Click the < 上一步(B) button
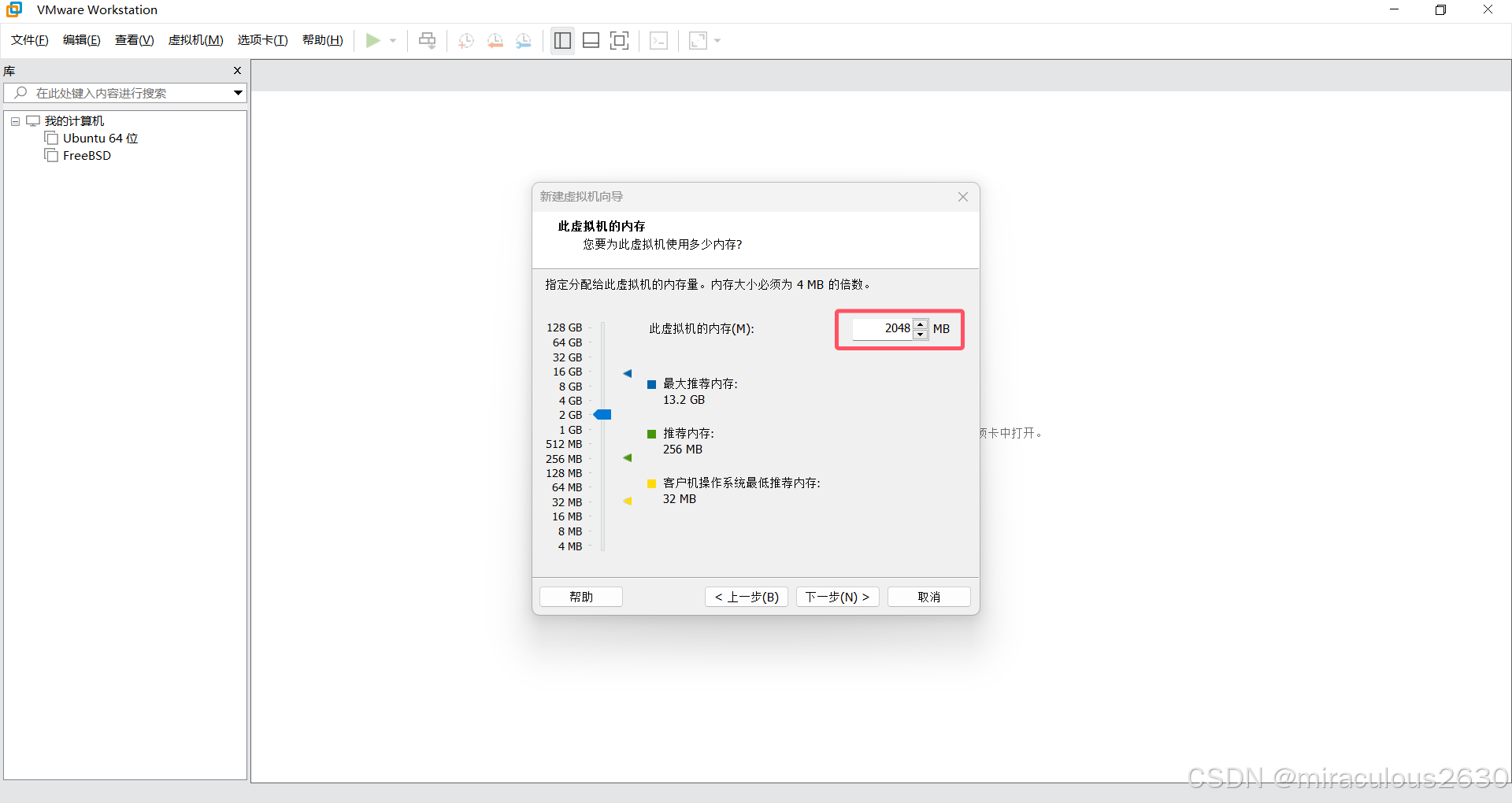 (747, 597)
